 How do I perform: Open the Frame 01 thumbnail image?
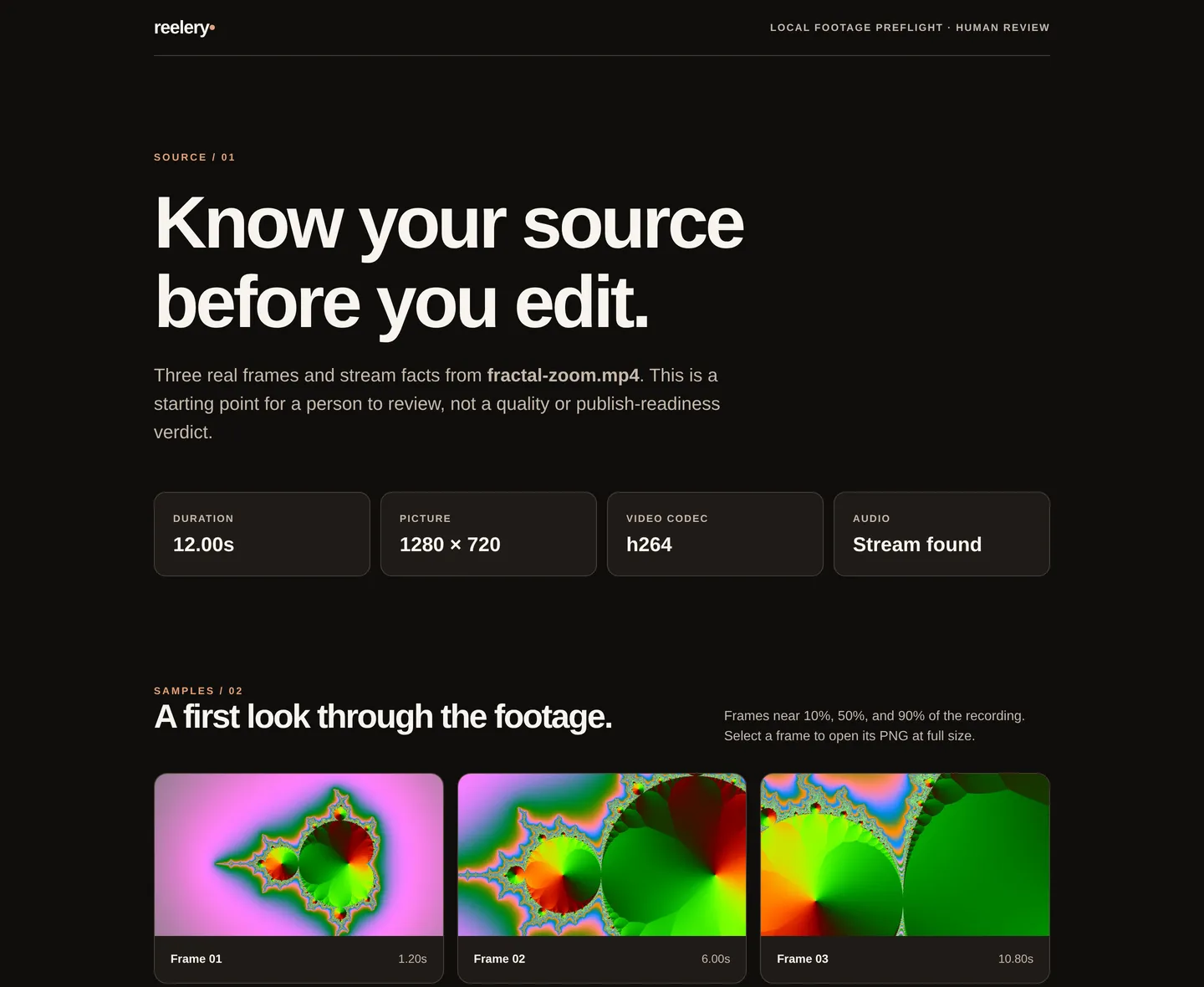click(298, 855)
